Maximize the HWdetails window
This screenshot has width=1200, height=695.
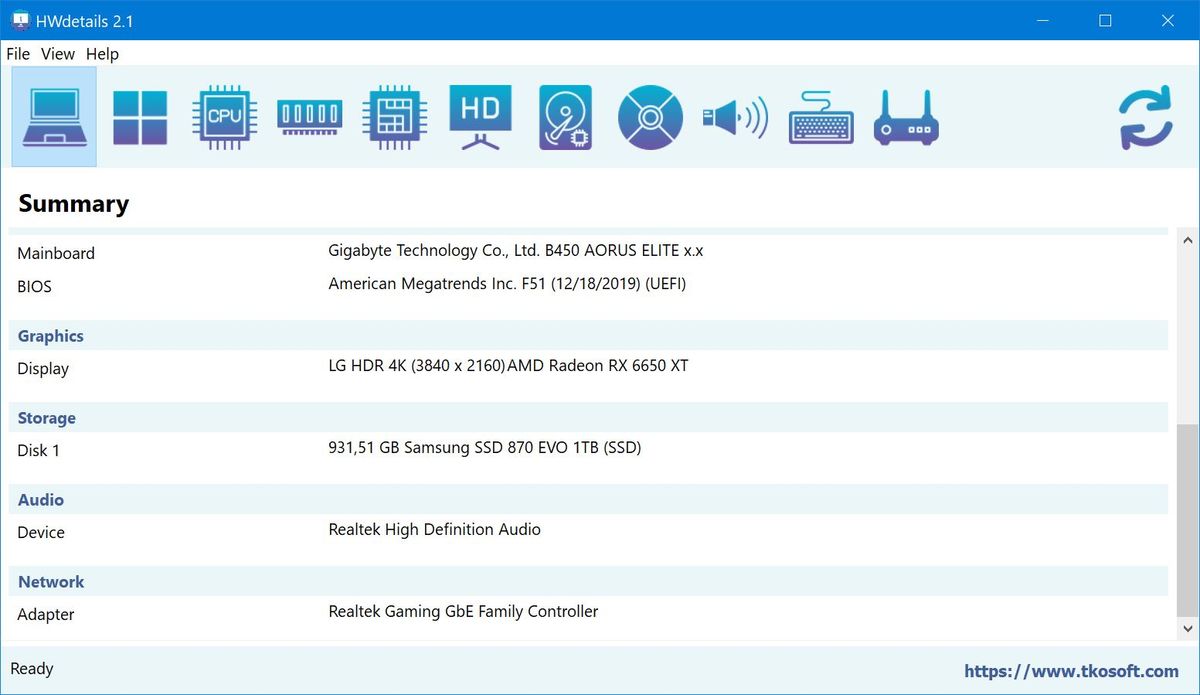click(1105, 20)
